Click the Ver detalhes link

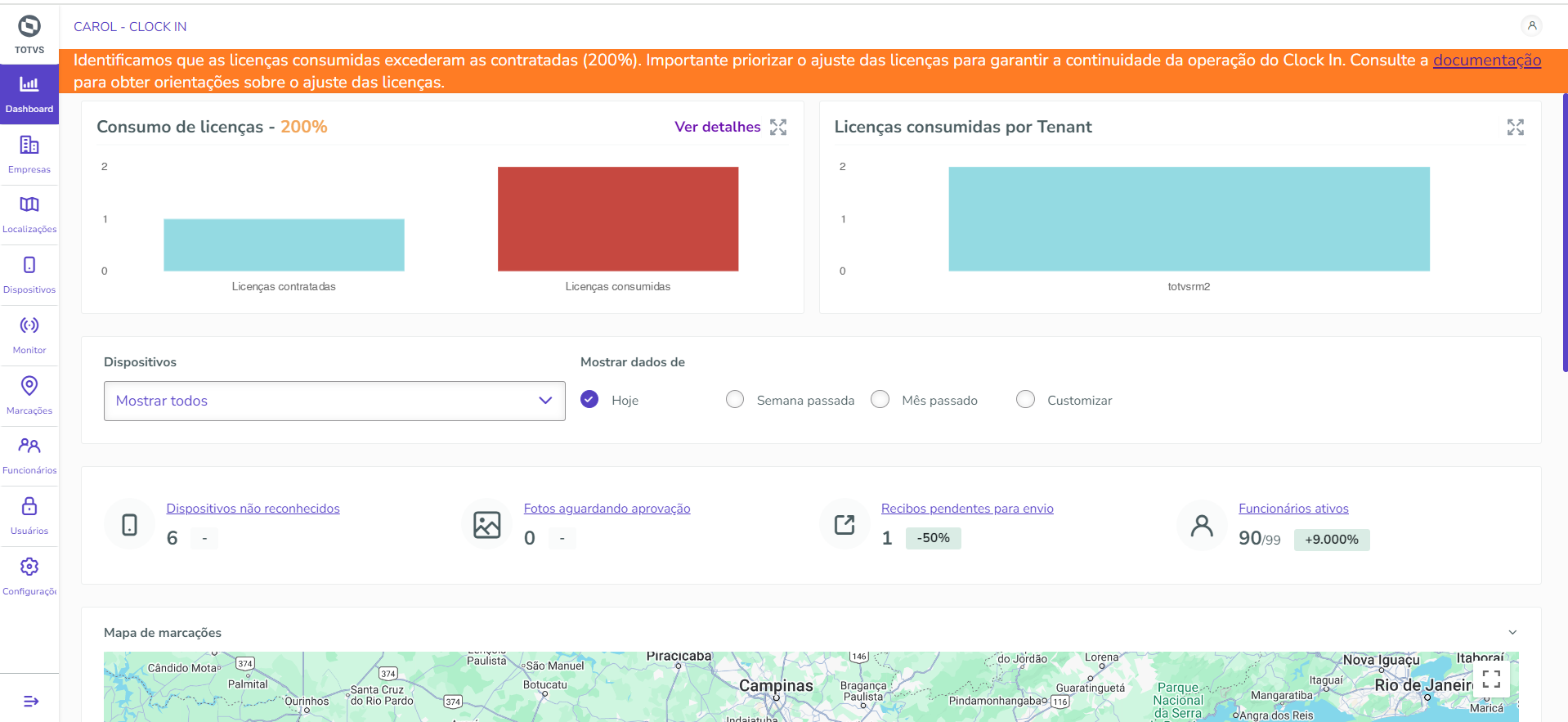(718, 127)
